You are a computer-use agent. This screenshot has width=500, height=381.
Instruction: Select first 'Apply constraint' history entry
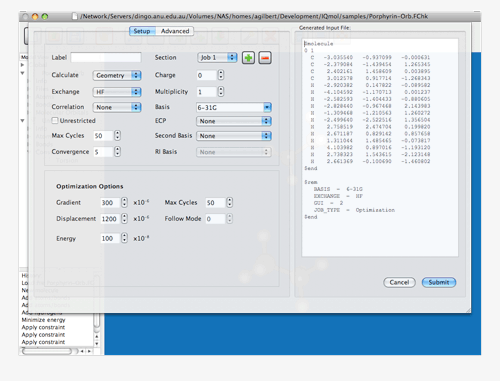coord(43,327)
